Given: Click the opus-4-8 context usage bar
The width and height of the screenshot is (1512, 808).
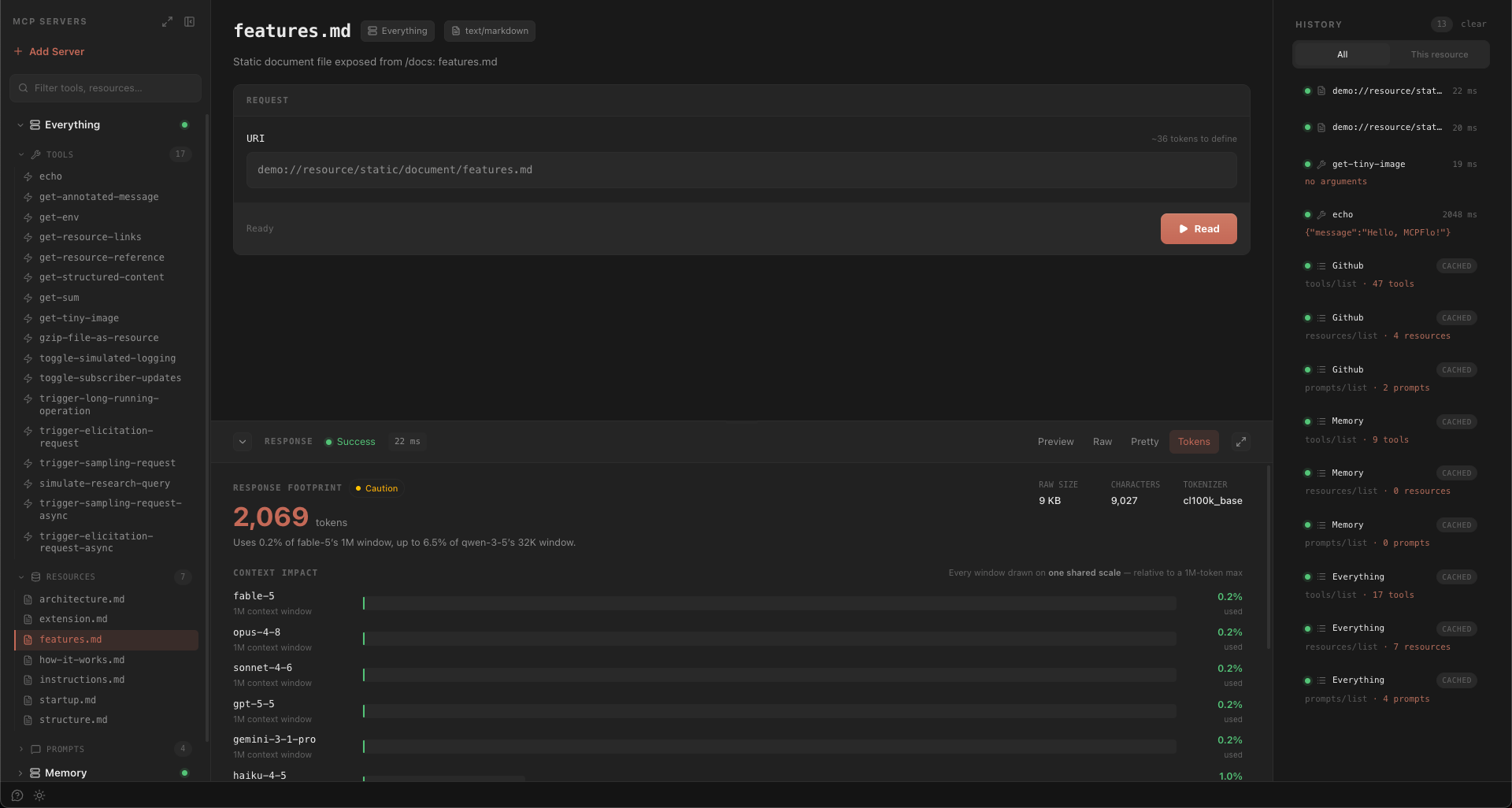Looking at the screenshot, I should [769, 639].
